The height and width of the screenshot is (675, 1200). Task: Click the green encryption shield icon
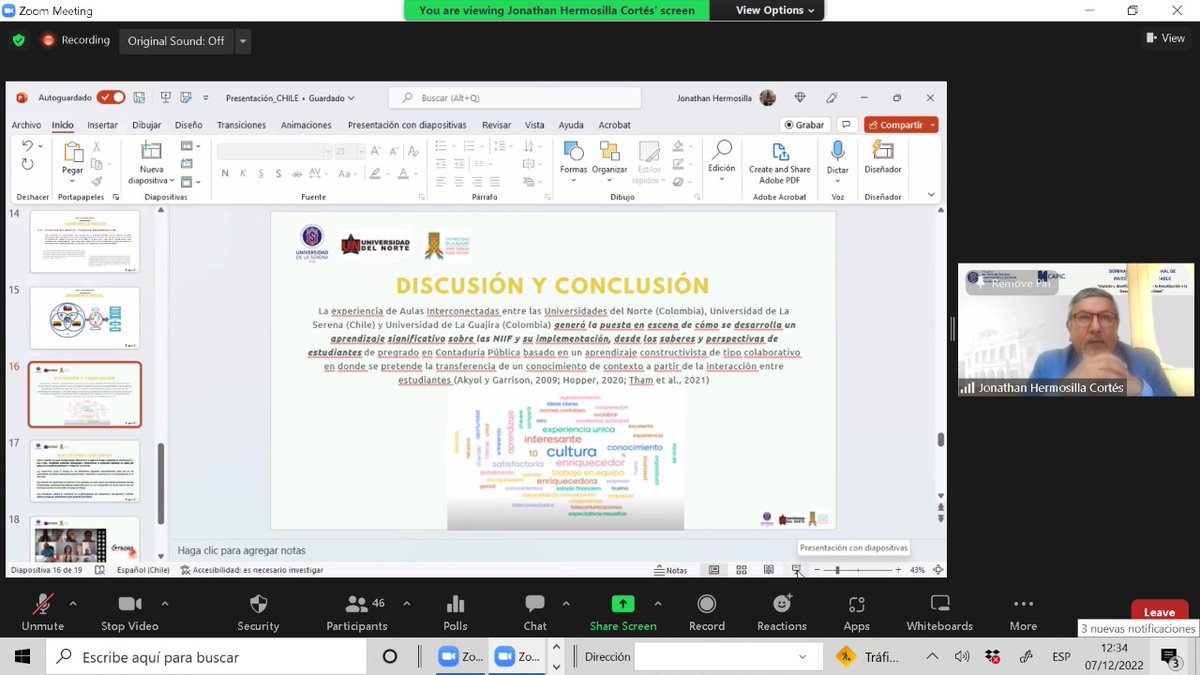click(x=18, y=40)
